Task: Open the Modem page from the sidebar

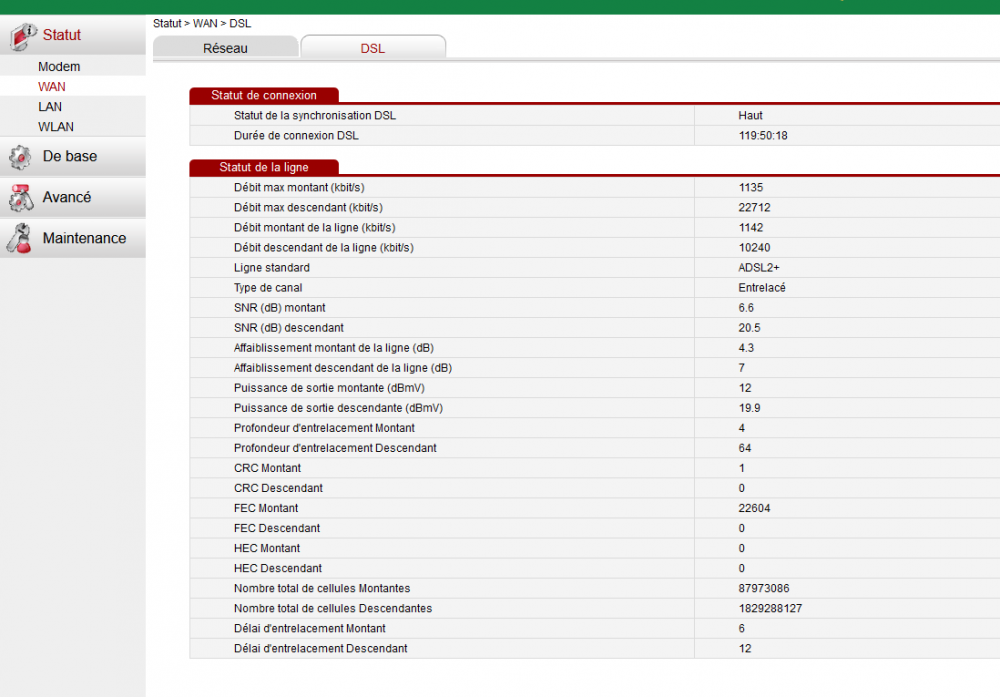Action: (59, 66)
